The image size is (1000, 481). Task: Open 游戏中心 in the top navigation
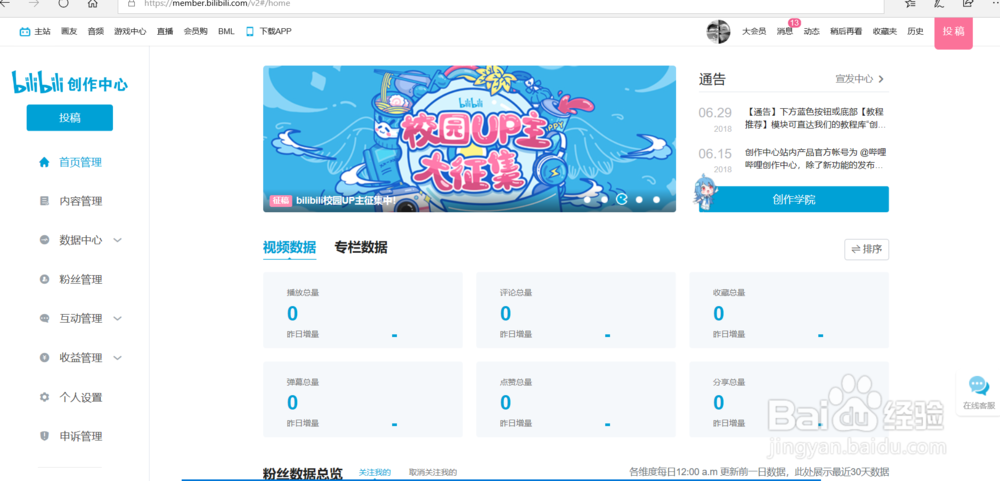130,31
